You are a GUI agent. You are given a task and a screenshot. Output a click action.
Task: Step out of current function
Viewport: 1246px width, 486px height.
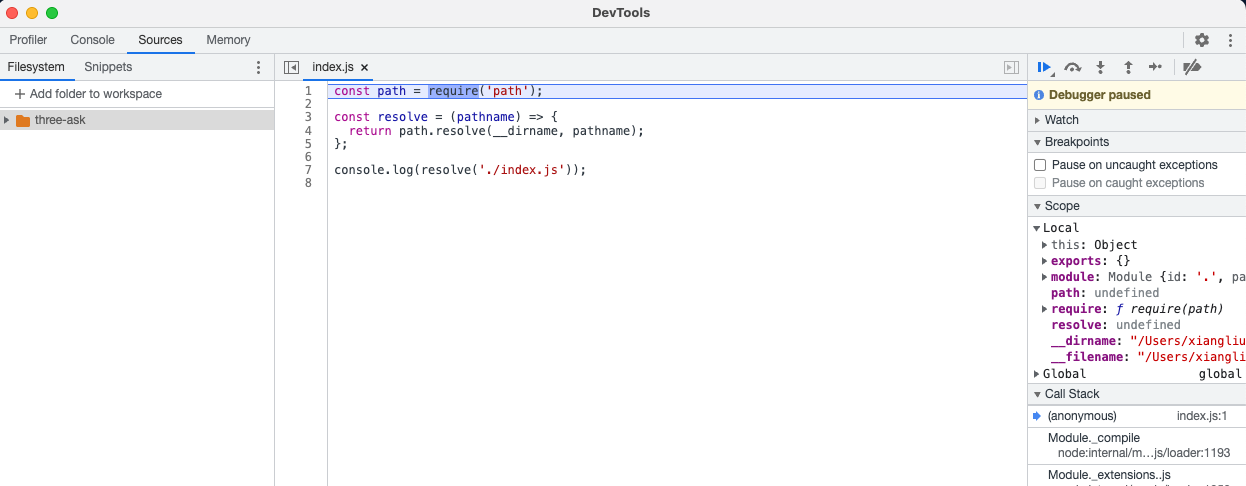[x=1128, y=67]
